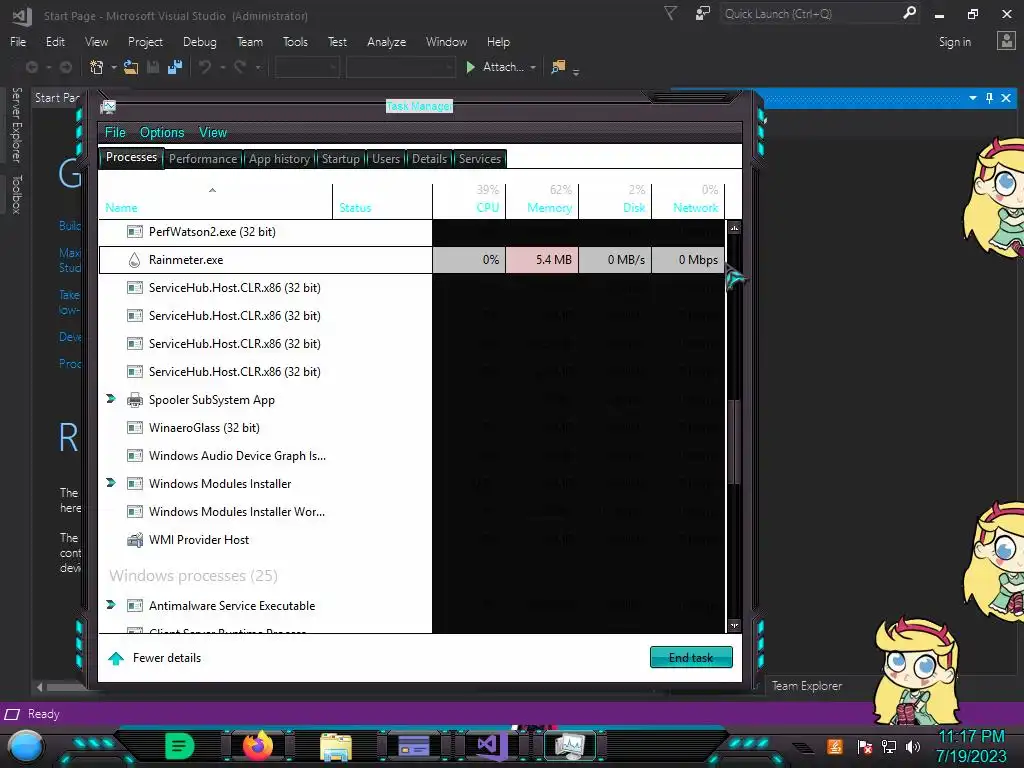
Task: Click the volume speaker tray icon
Action: (913, 746)
